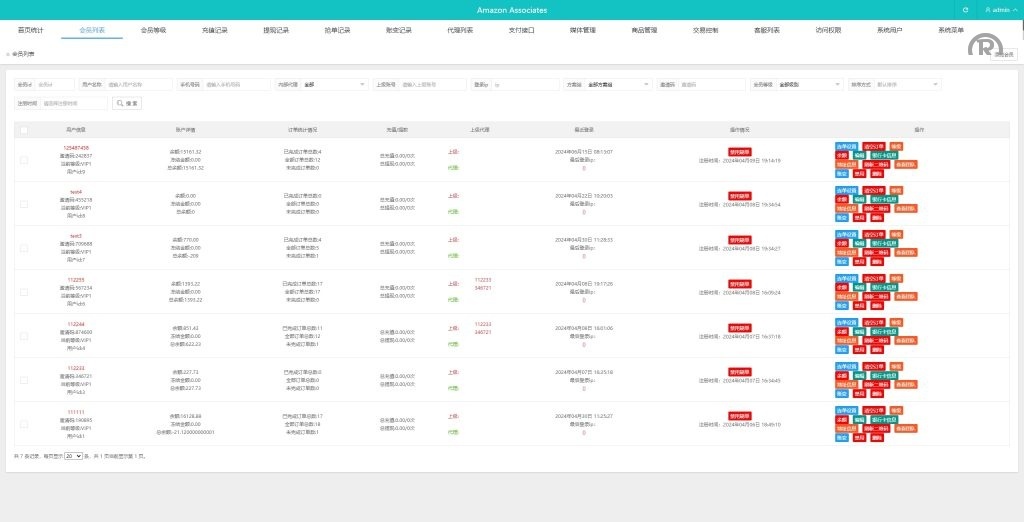The height and width of the screenshot is (522, 1024).
Task: Go to the 首页统计 tab
Action: coord(31,31)
